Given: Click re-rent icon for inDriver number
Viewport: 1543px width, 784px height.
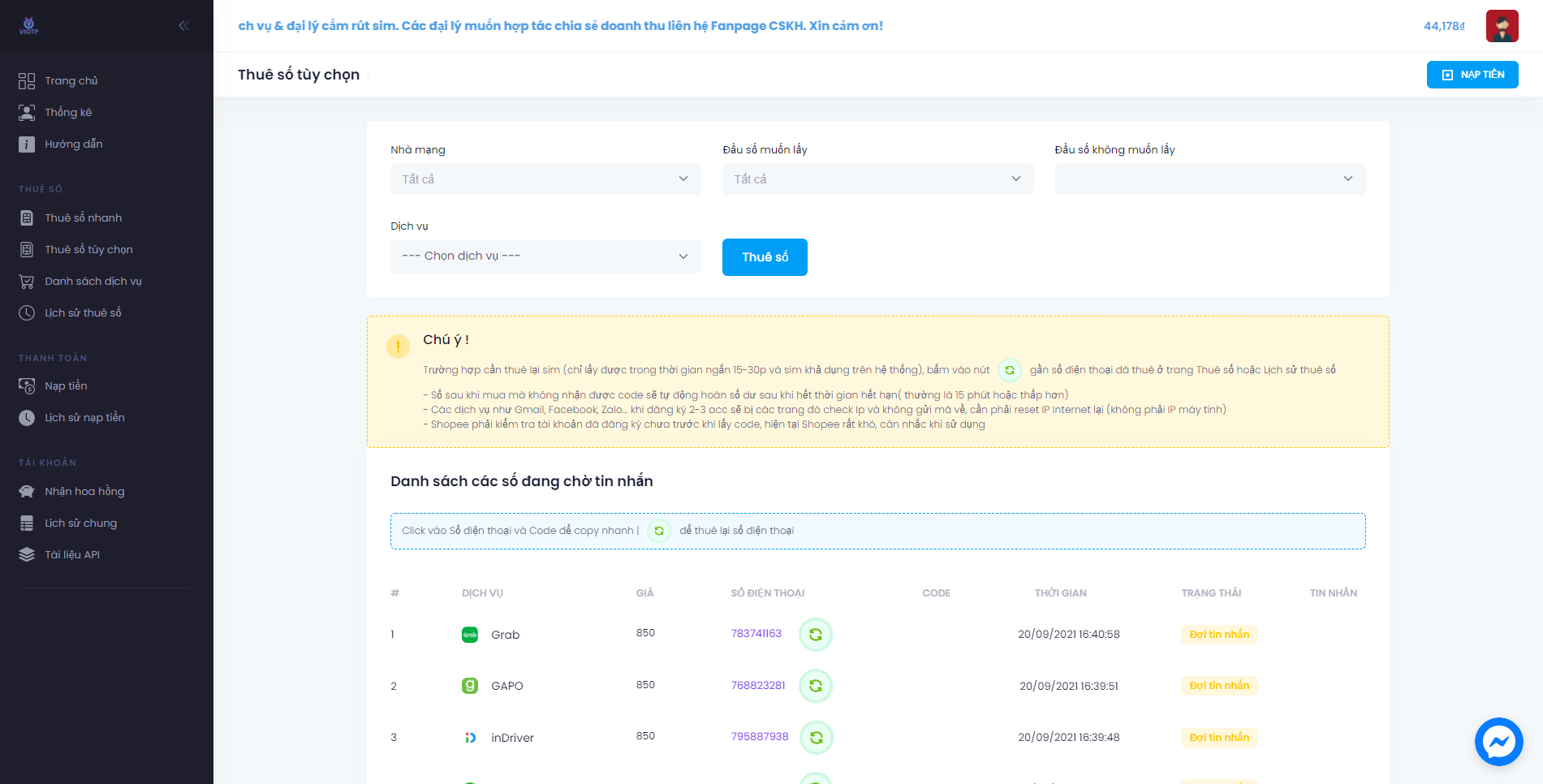Looking at the screenshot, I should coord(817,738).
